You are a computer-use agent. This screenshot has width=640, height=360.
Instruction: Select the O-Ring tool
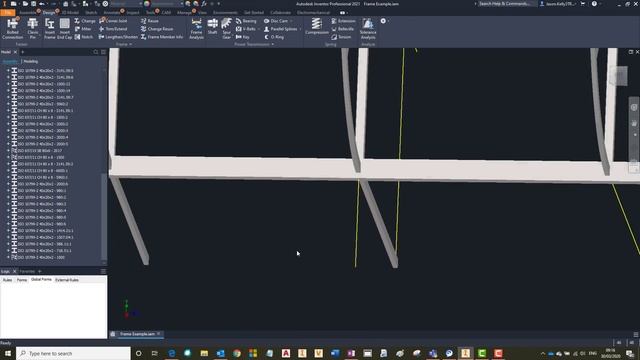pos(274,37)
